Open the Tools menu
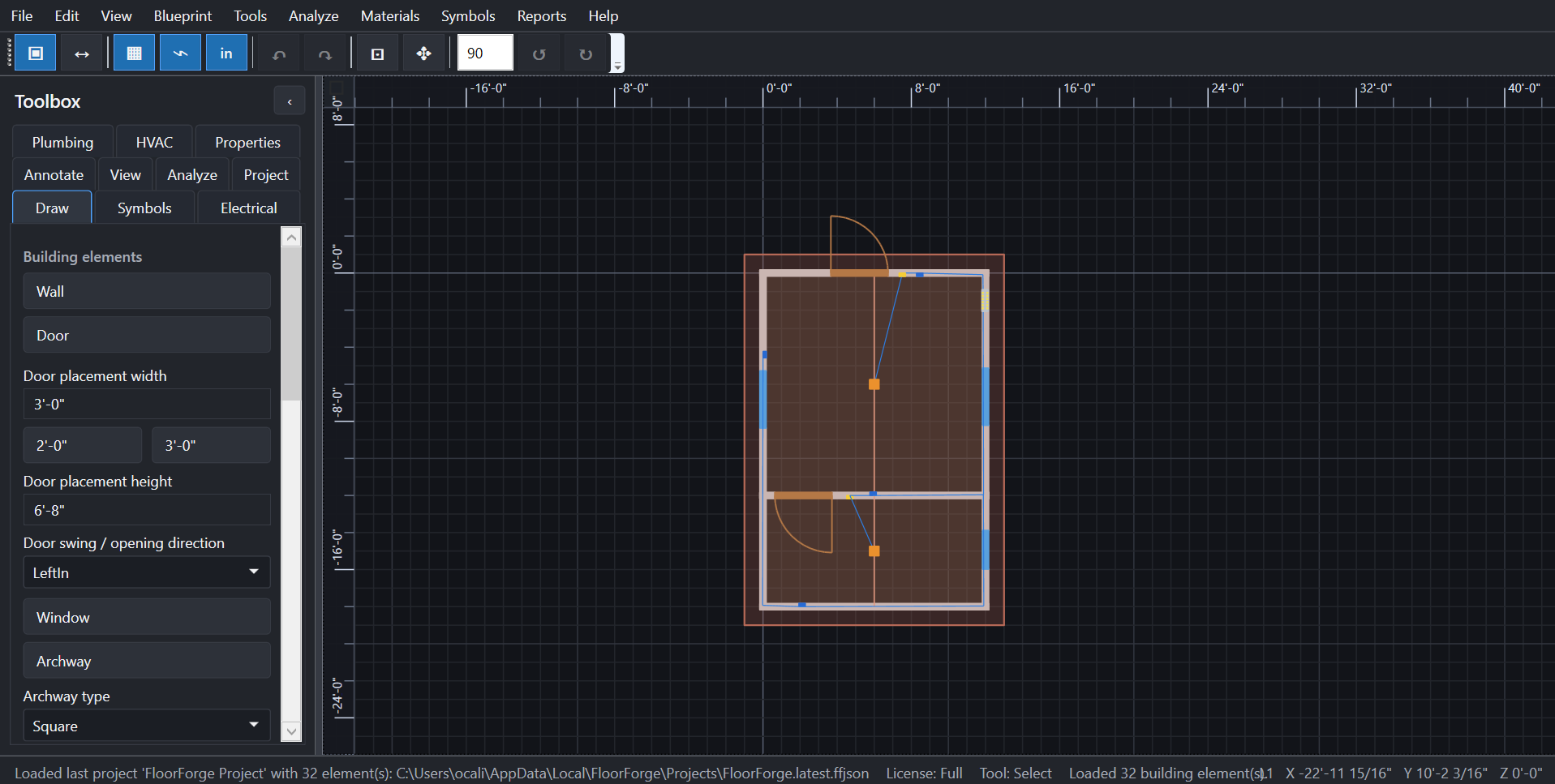 coord(250,15)
